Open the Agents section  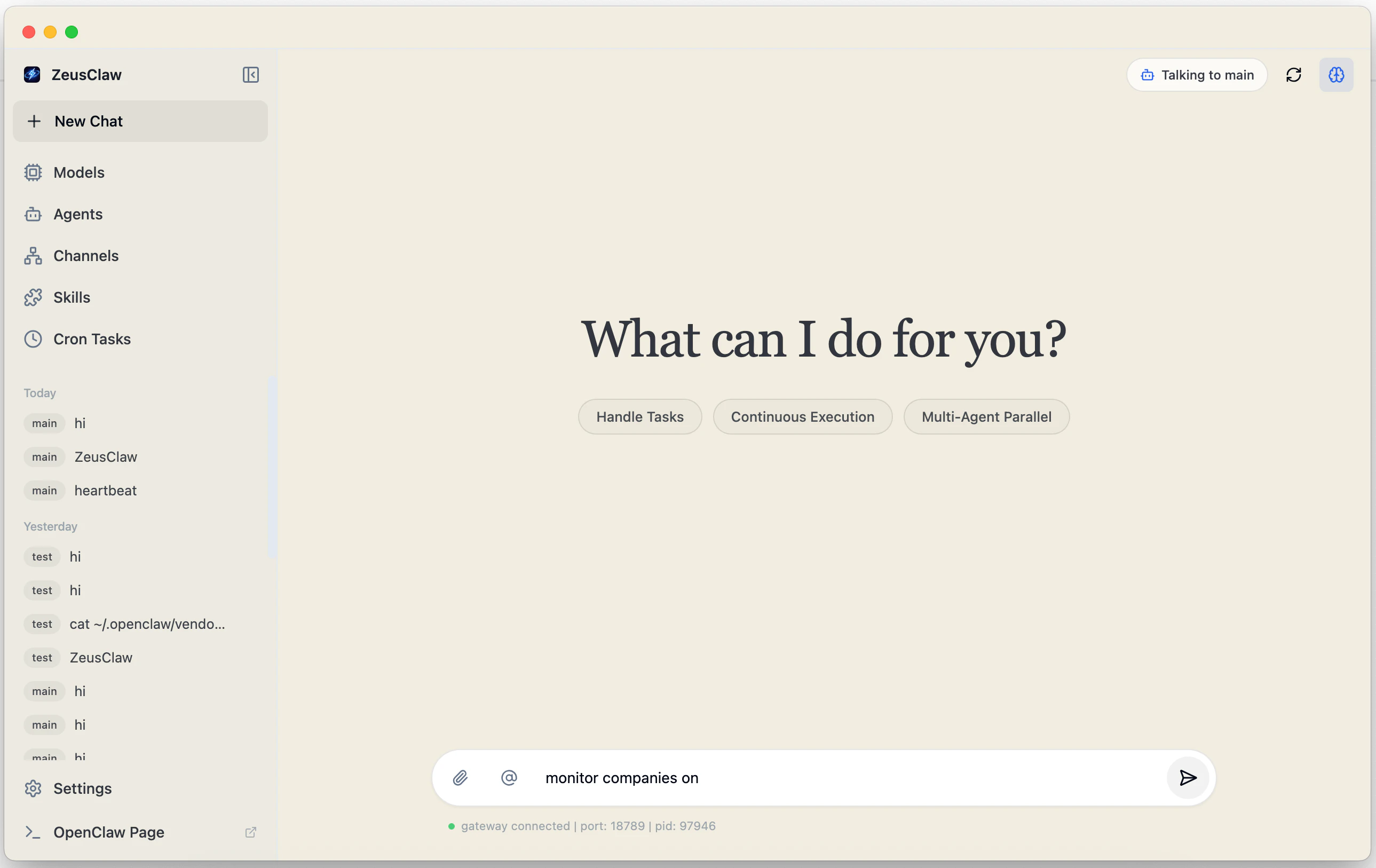tap(78, 214)
